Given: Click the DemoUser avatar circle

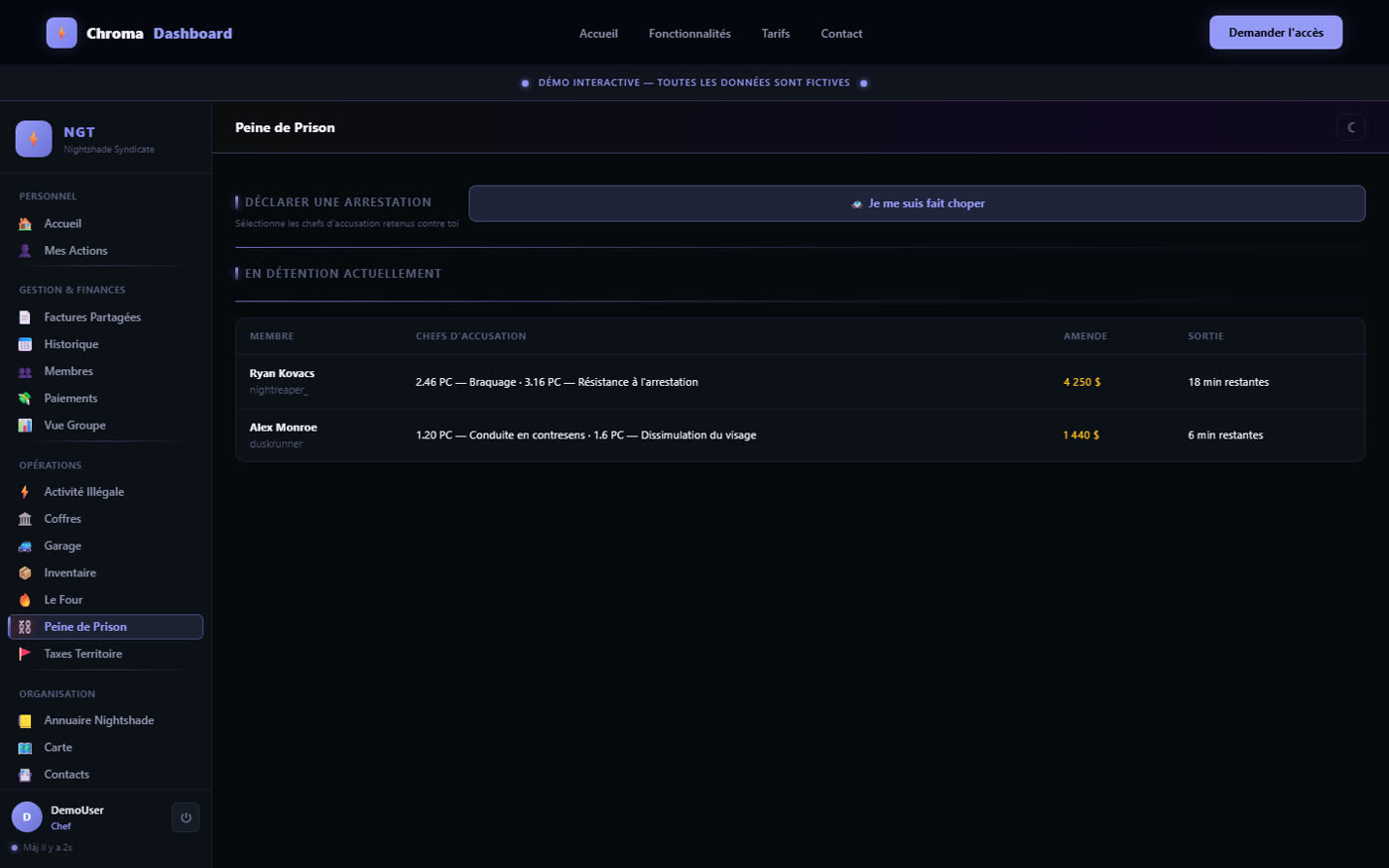Looking at the screenshot, I should click(x=27, y=817).
